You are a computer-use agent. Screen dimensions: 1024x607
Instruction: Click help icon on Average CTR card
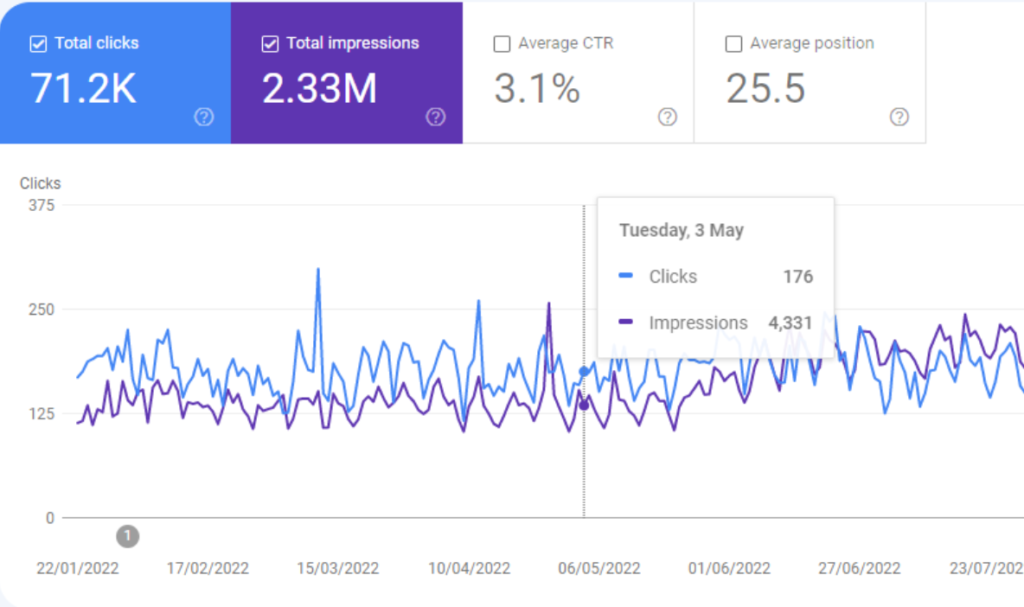click(667, 117)
